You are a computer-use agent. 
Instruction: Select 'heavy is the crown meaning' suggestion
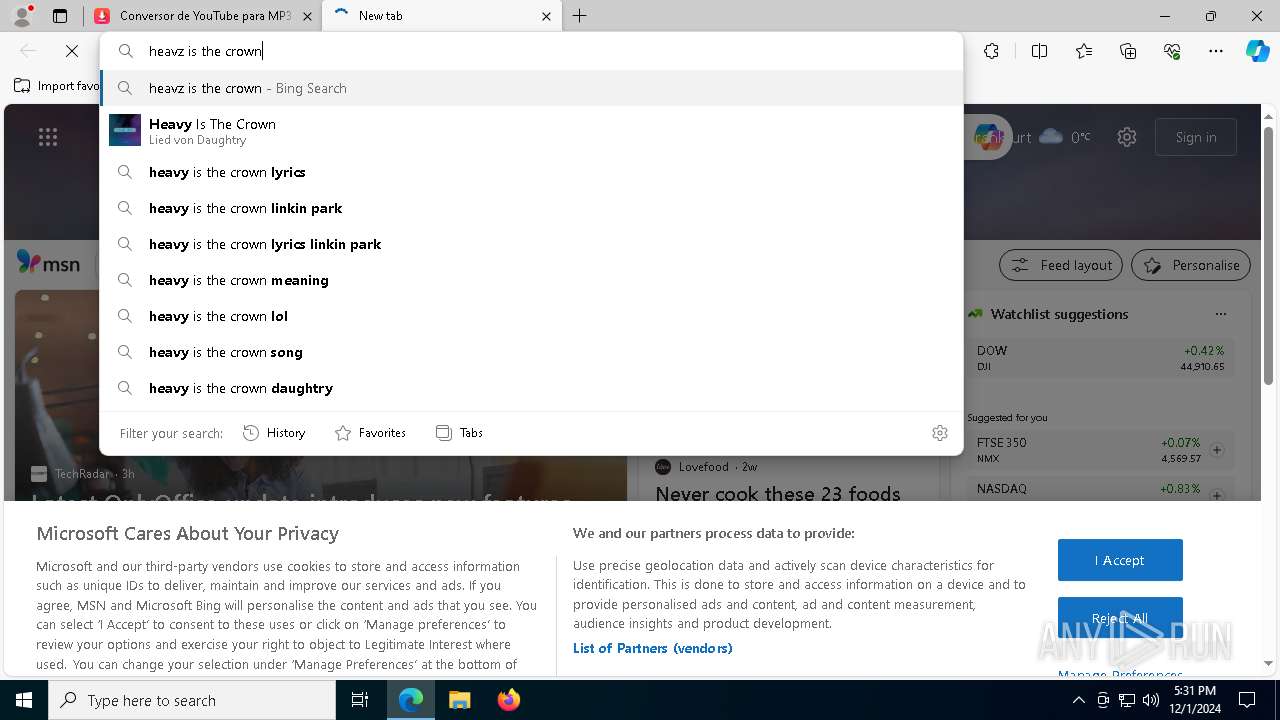(x=531, y=280)
